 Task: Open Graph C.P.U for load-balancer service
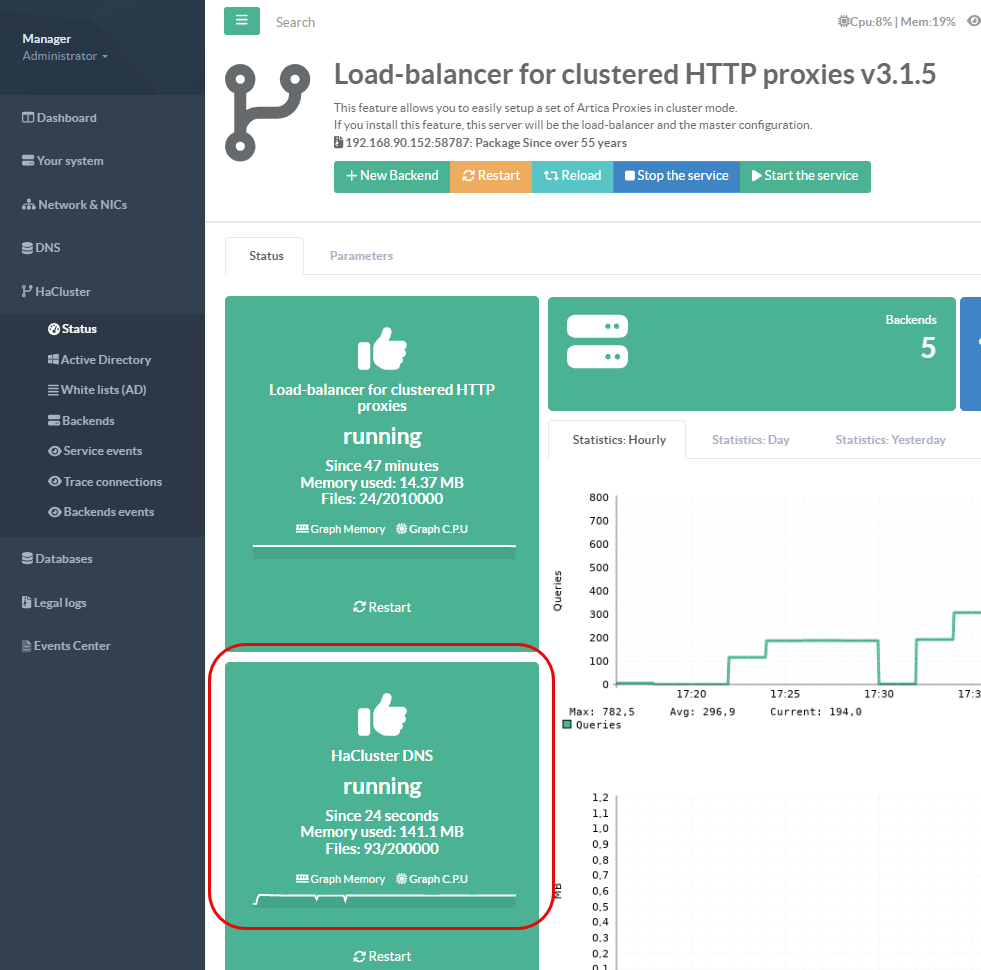(x=432, y=529)
